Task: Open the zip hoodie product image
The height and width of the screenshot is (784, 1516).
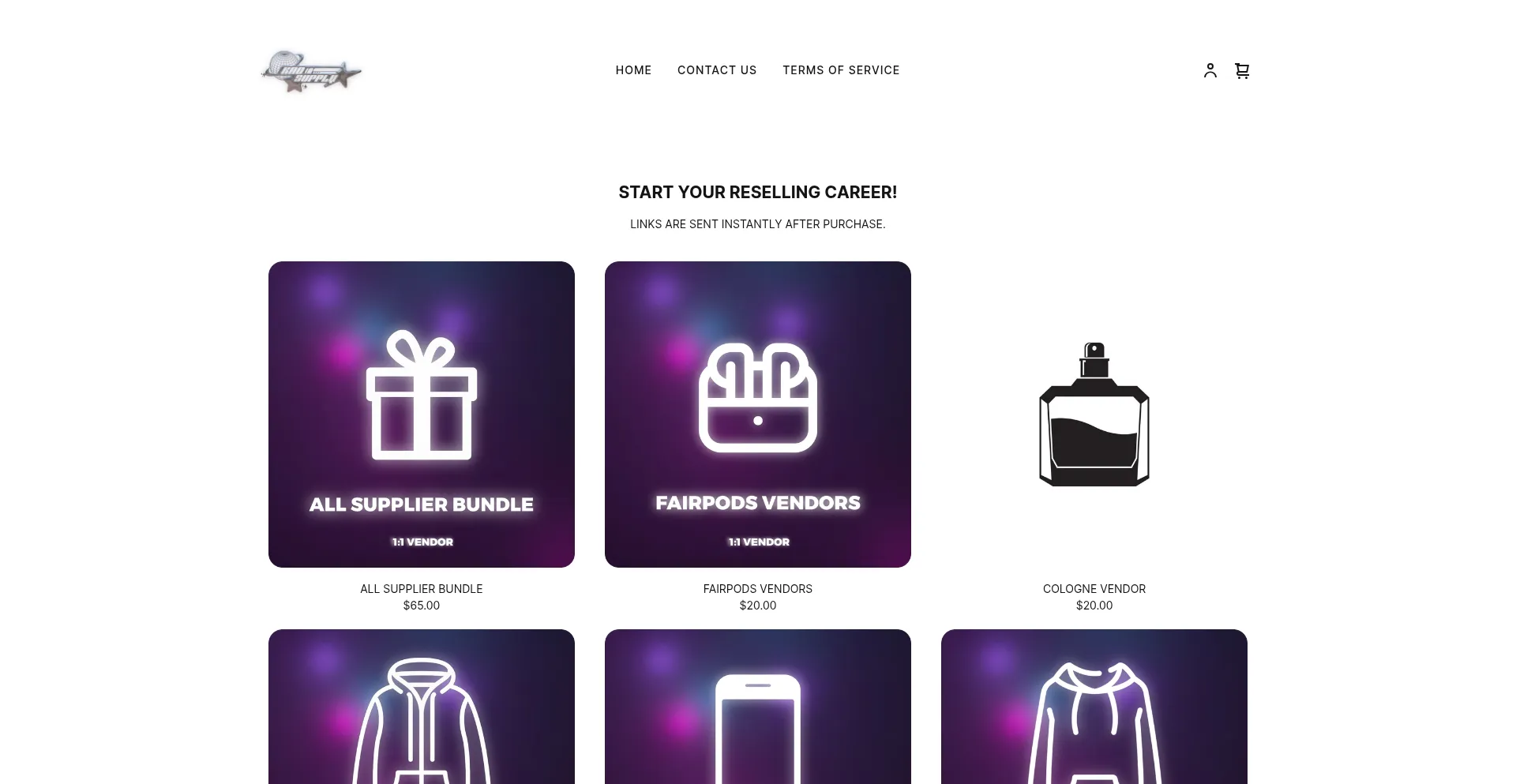Action: (x=422, y=707)
